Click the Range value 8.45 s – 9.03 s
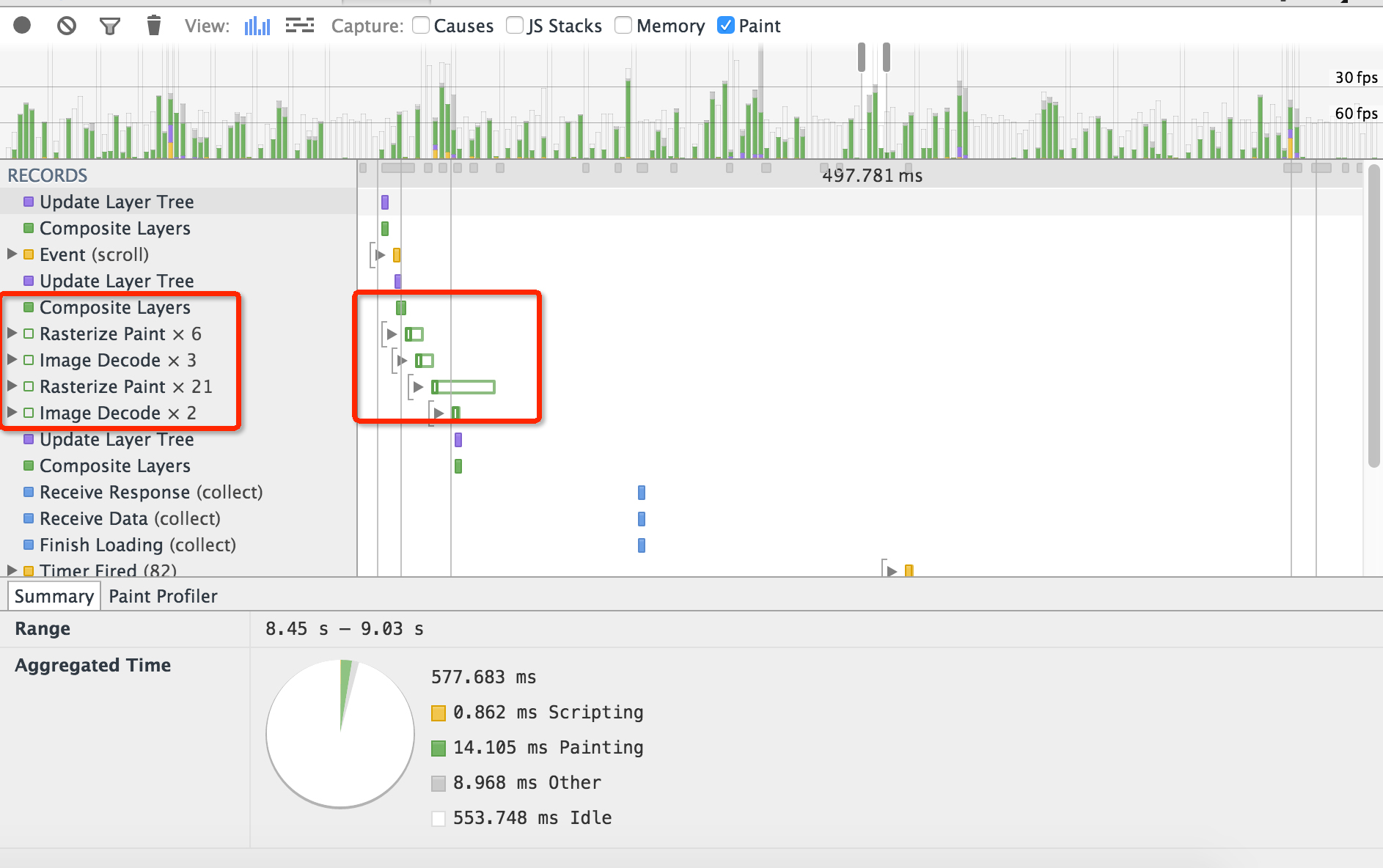 (345, 628)
